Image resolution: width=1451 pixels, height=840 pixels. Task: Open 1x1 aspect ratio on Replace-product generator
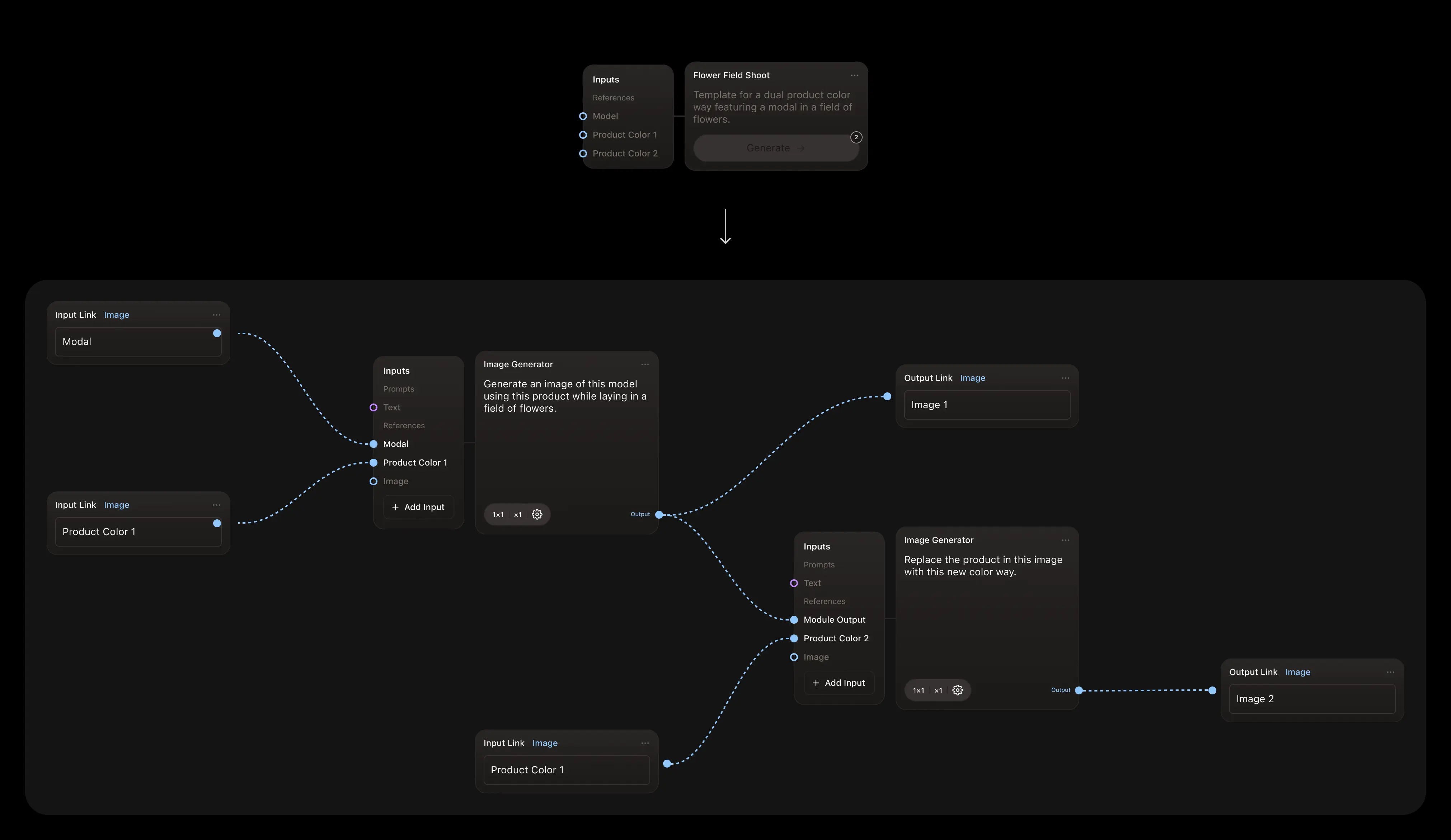coord(919,690)
